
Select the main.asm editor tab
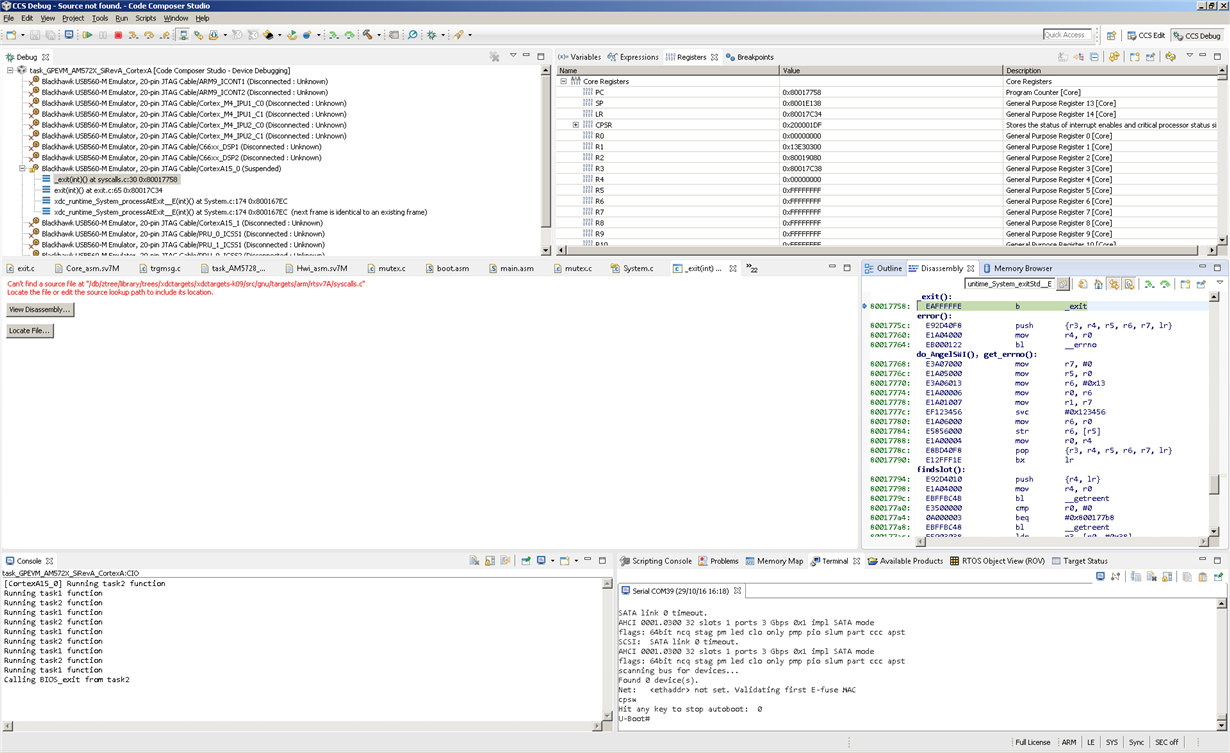[511, 268]
